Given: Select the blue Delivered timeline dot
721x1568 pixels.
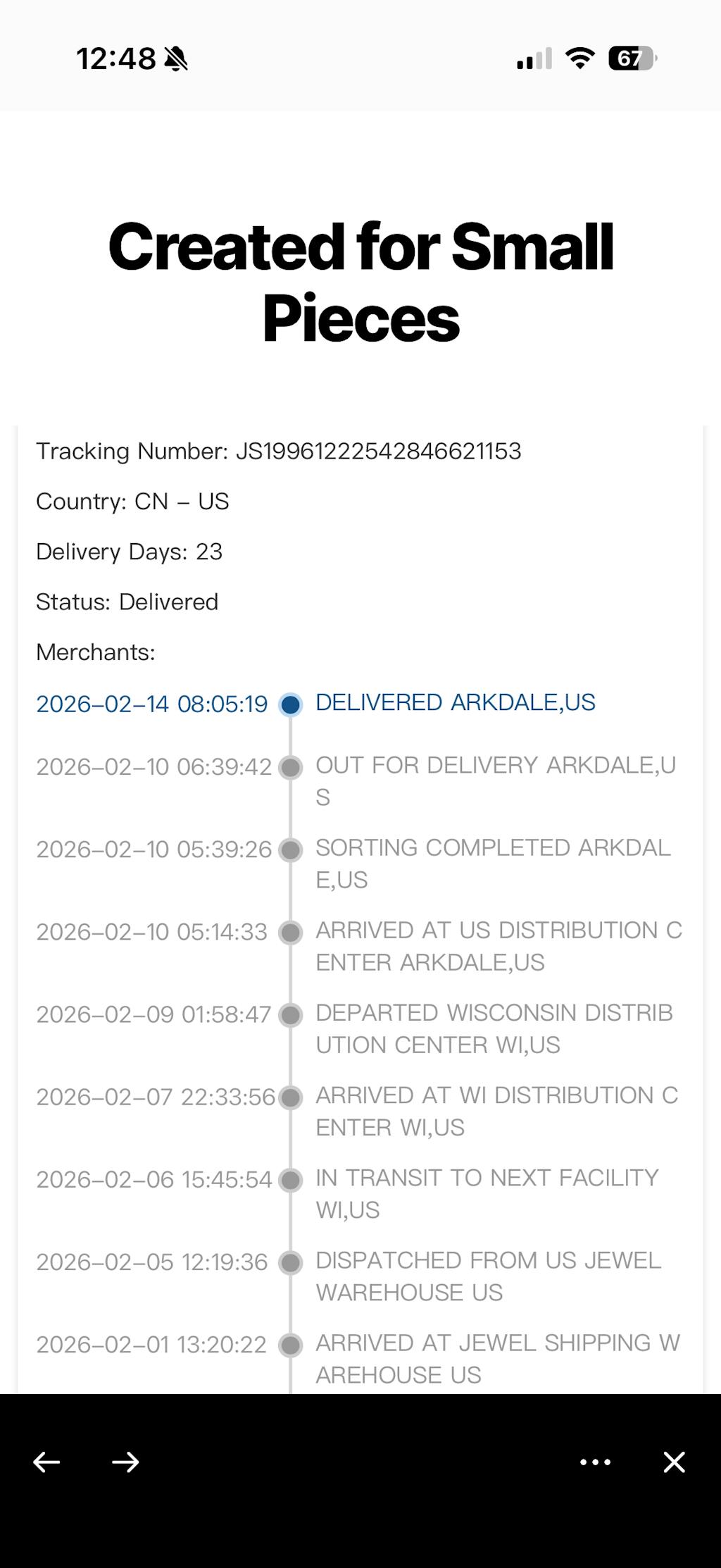Looking at the screenshot, I should (x=291, y=704).
